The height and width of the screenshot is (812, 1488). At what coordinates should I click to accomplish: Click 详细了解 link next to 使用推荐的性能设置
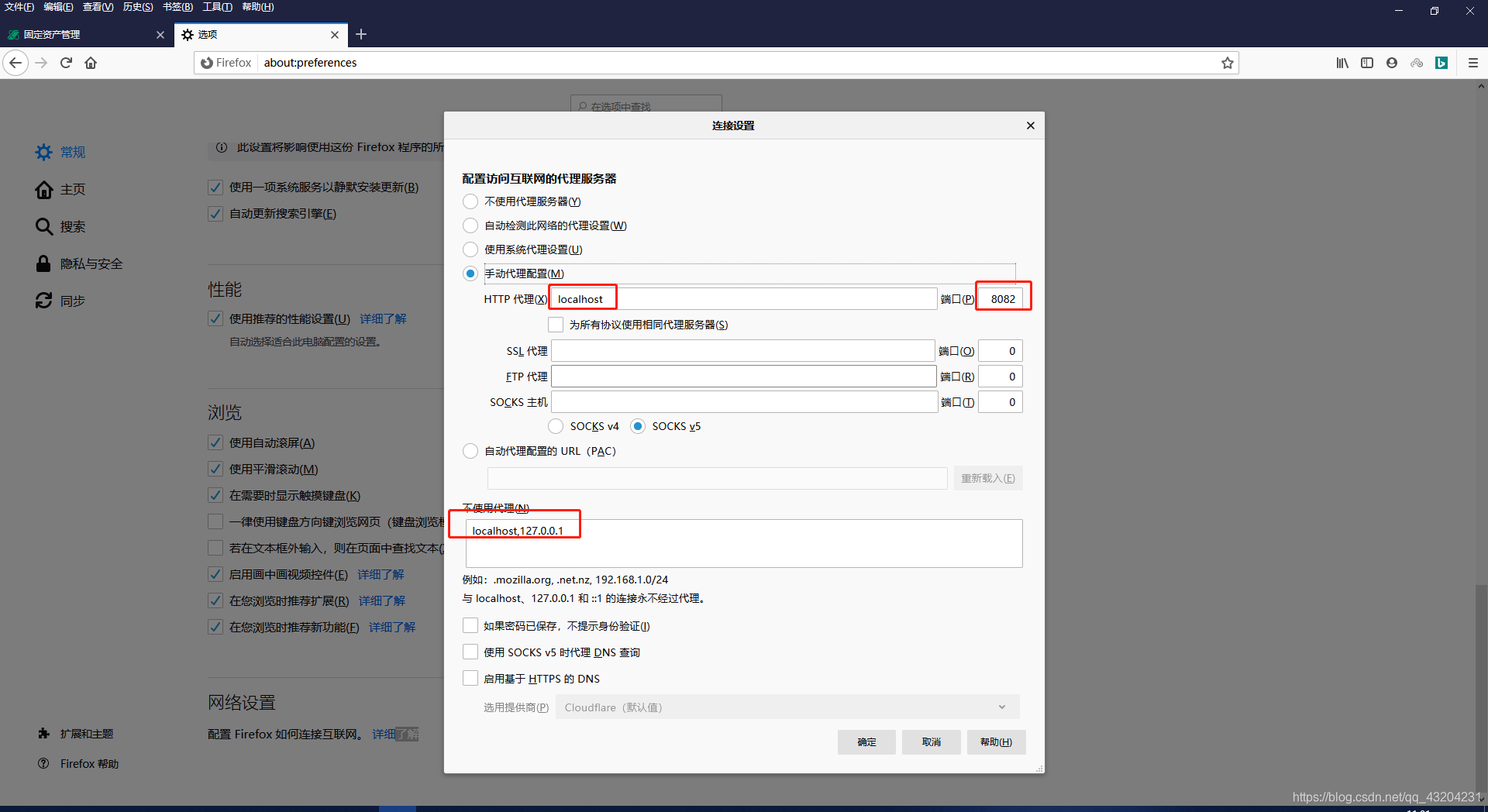[383, 318]
